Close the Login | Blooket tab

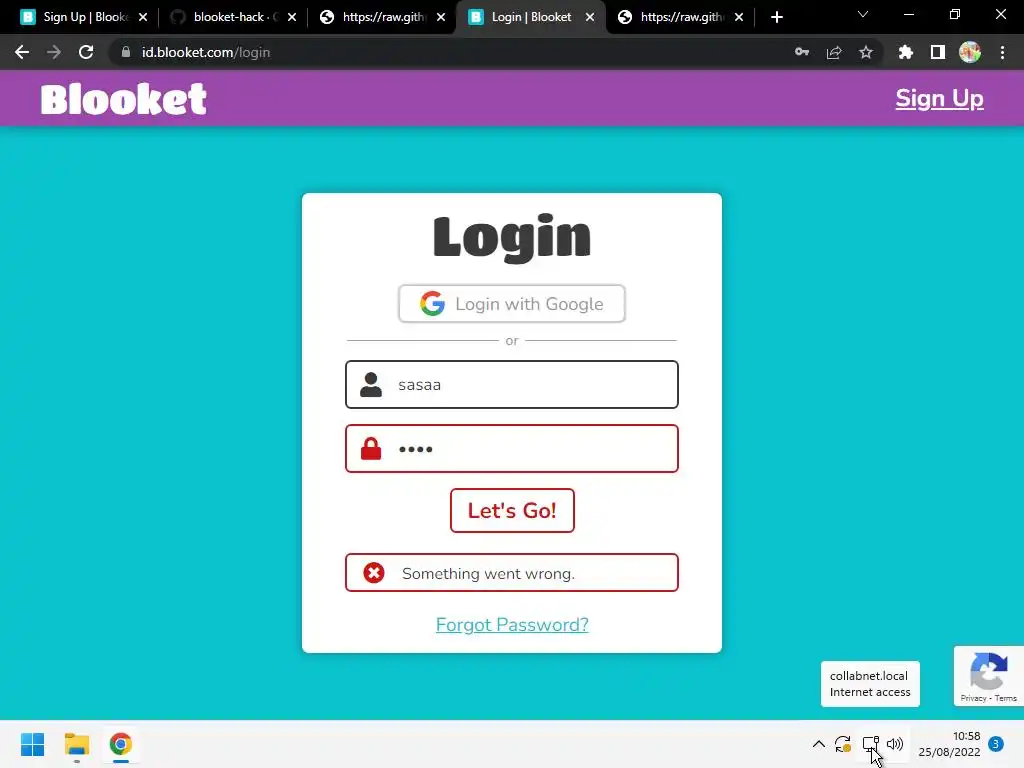(590, 17)
